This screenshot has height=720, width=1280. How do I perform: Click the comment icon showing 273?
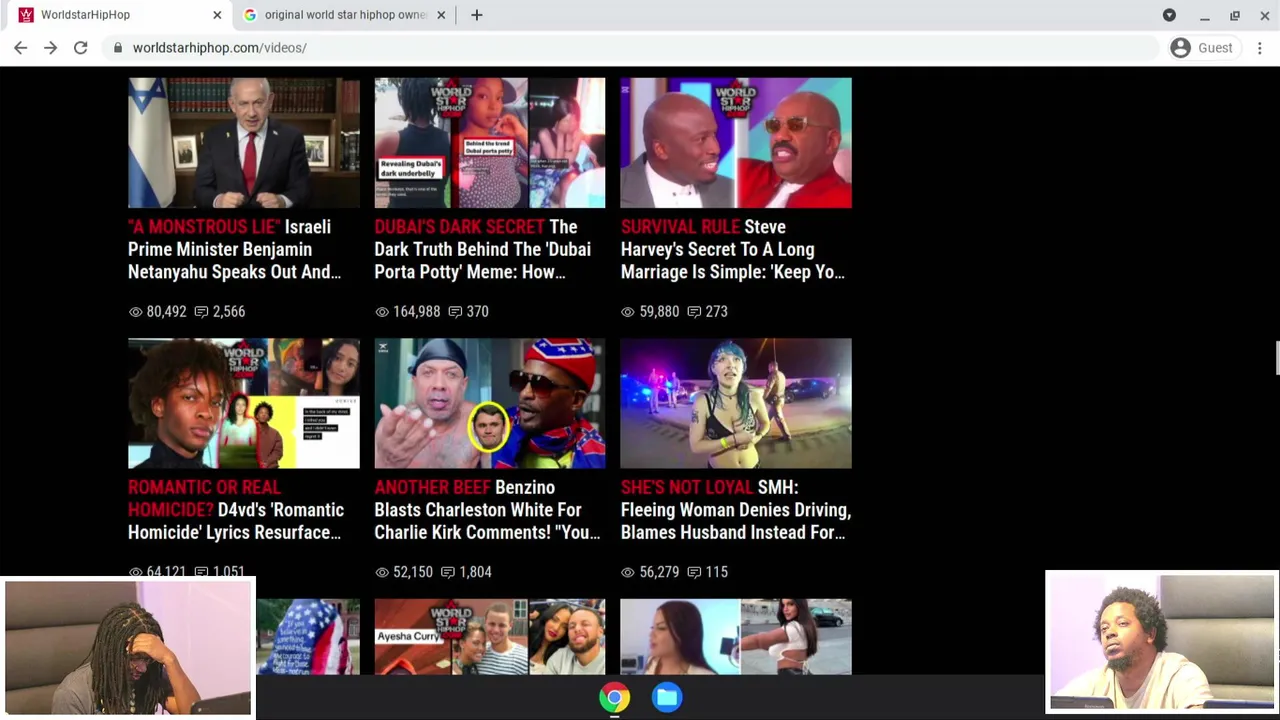click(694, 312)
